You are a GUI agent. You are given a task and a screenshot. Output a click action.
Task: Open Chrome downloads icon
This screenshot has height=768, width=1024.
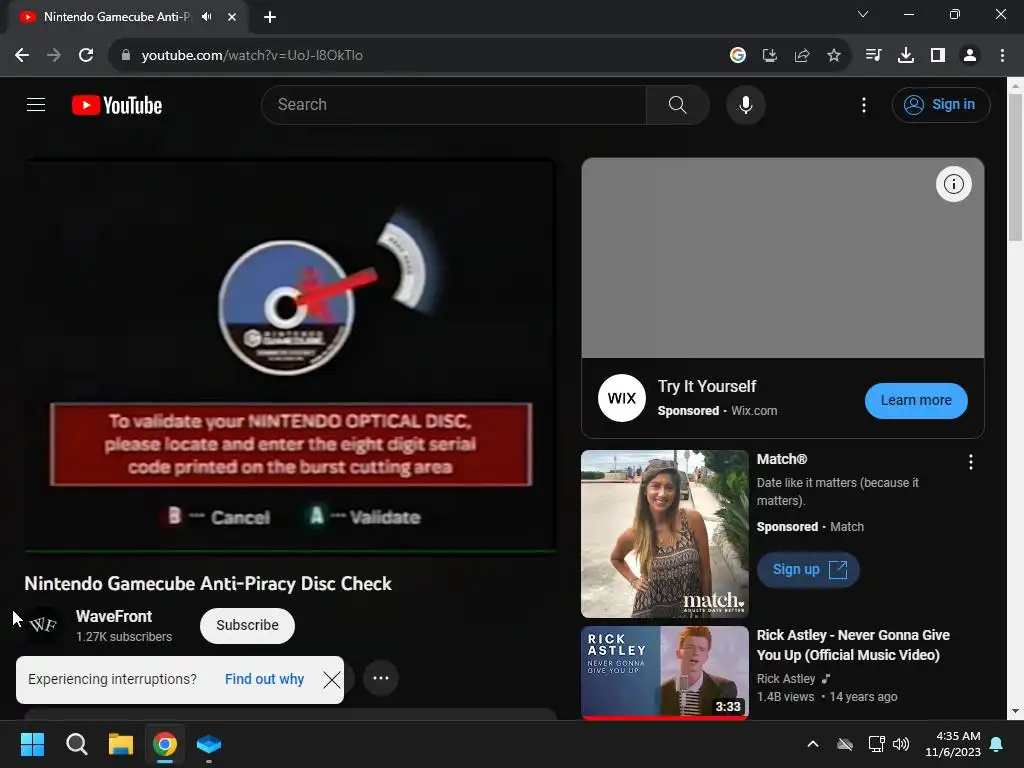point(905,56)
